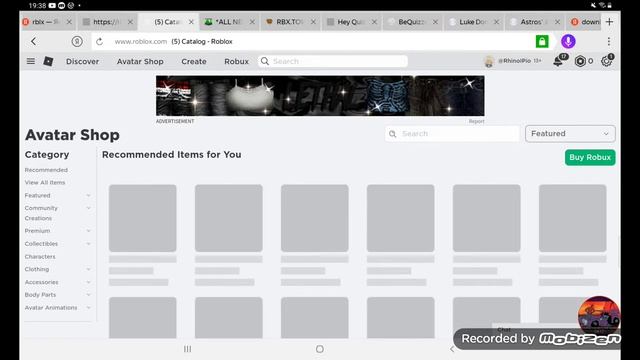Open the Robux balance icon
Image resolution: width=640 pixels, height=360 pixels.
[580, 61]
